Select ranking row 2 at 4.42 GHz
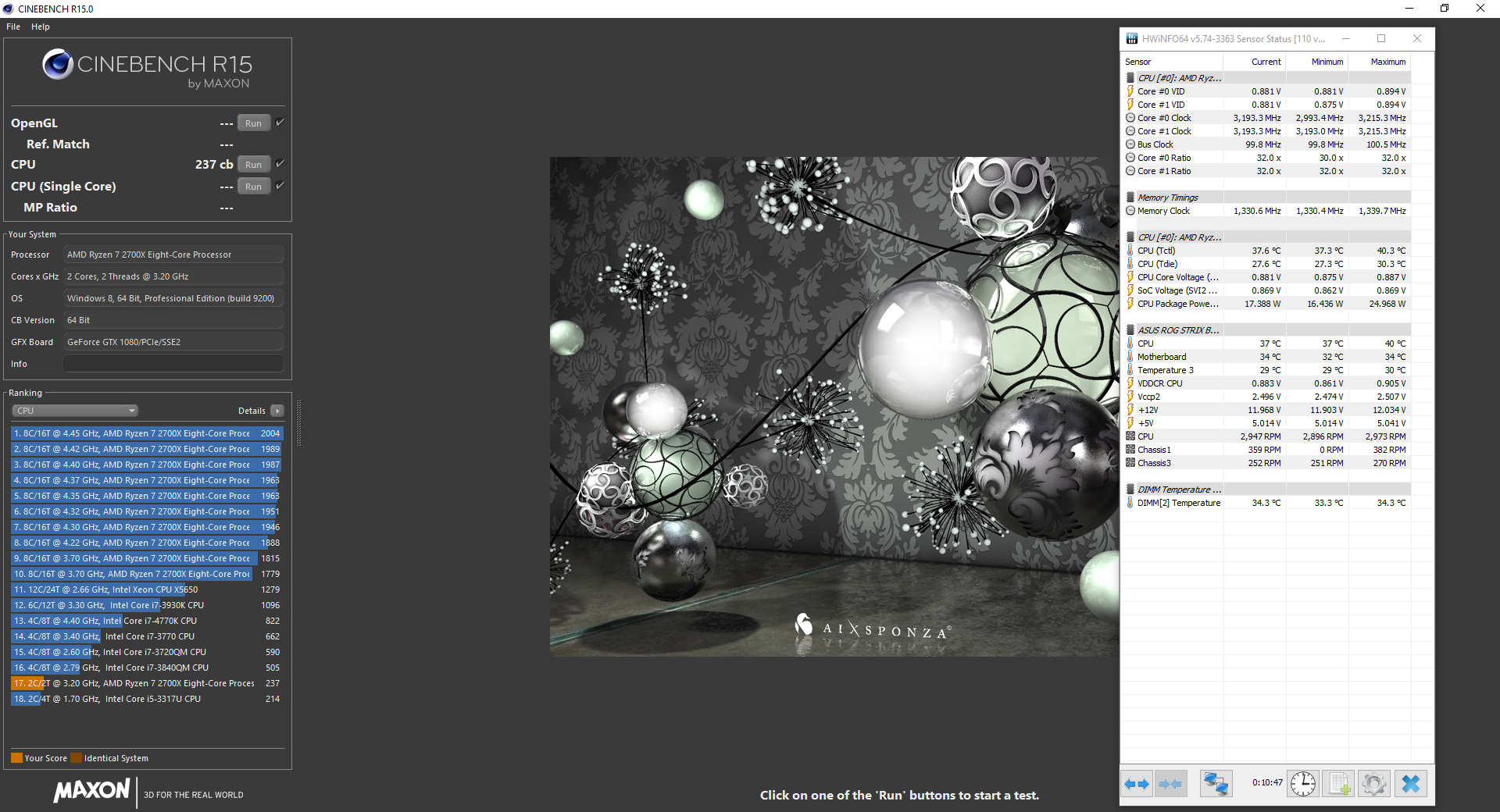The image size is (1500, 812). [147, 449]
